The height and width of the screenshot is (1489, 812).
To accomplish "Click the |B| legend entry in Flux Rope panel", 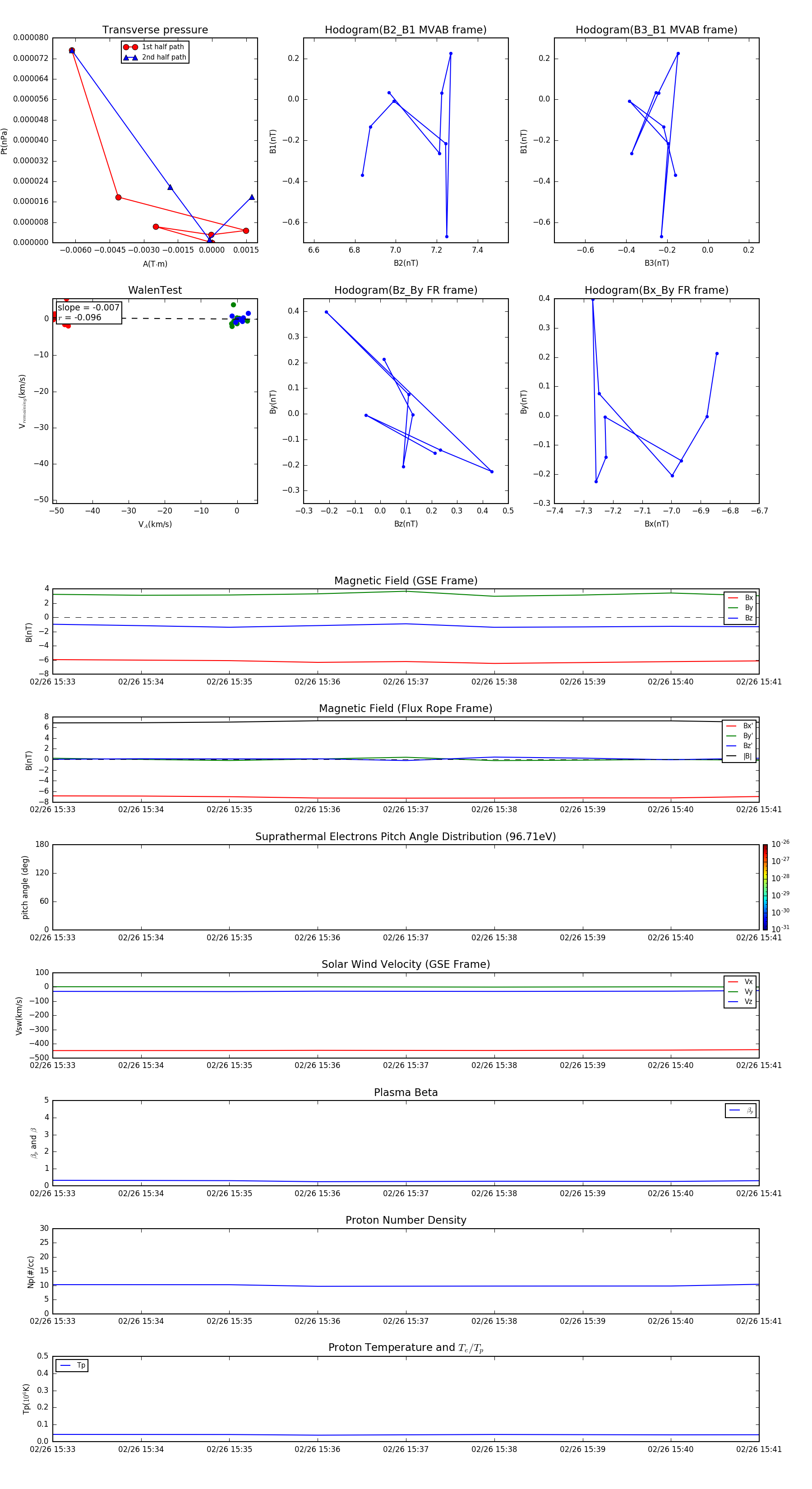I will tap(739, 756).
